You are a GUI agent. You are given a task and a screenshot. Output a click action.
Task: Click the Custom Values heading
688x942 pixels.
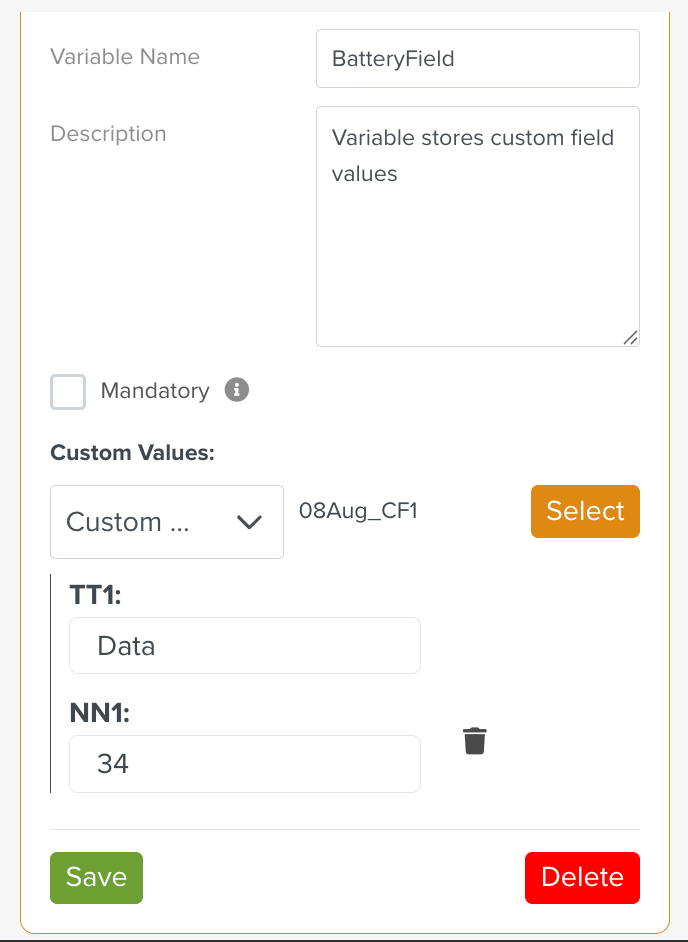pos(131,452)
